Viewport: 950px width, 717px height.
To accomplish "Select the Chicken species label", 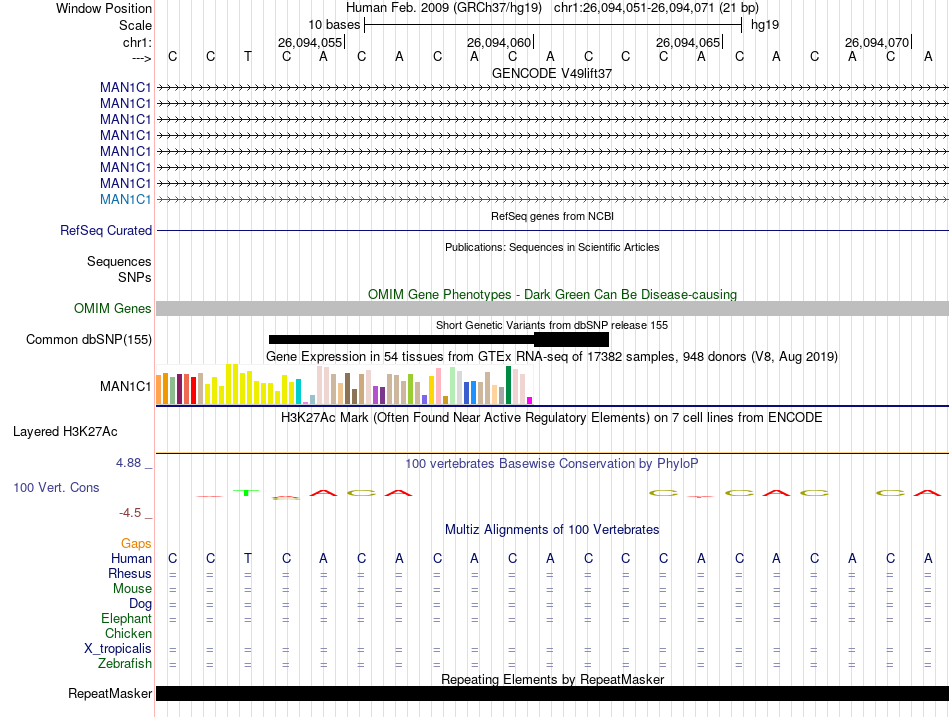I will (x=128, y=633).
